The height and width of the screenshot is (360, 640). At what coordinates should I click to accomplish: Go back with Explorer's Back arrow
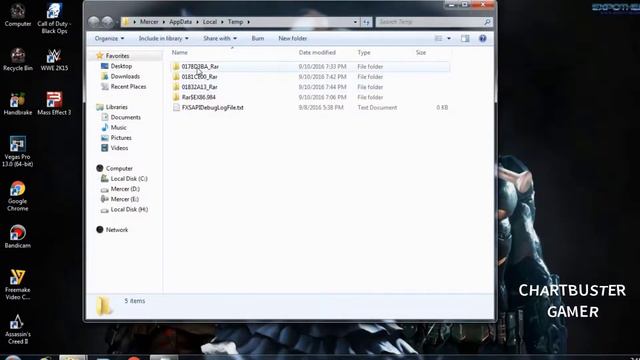tap(94, 22)
